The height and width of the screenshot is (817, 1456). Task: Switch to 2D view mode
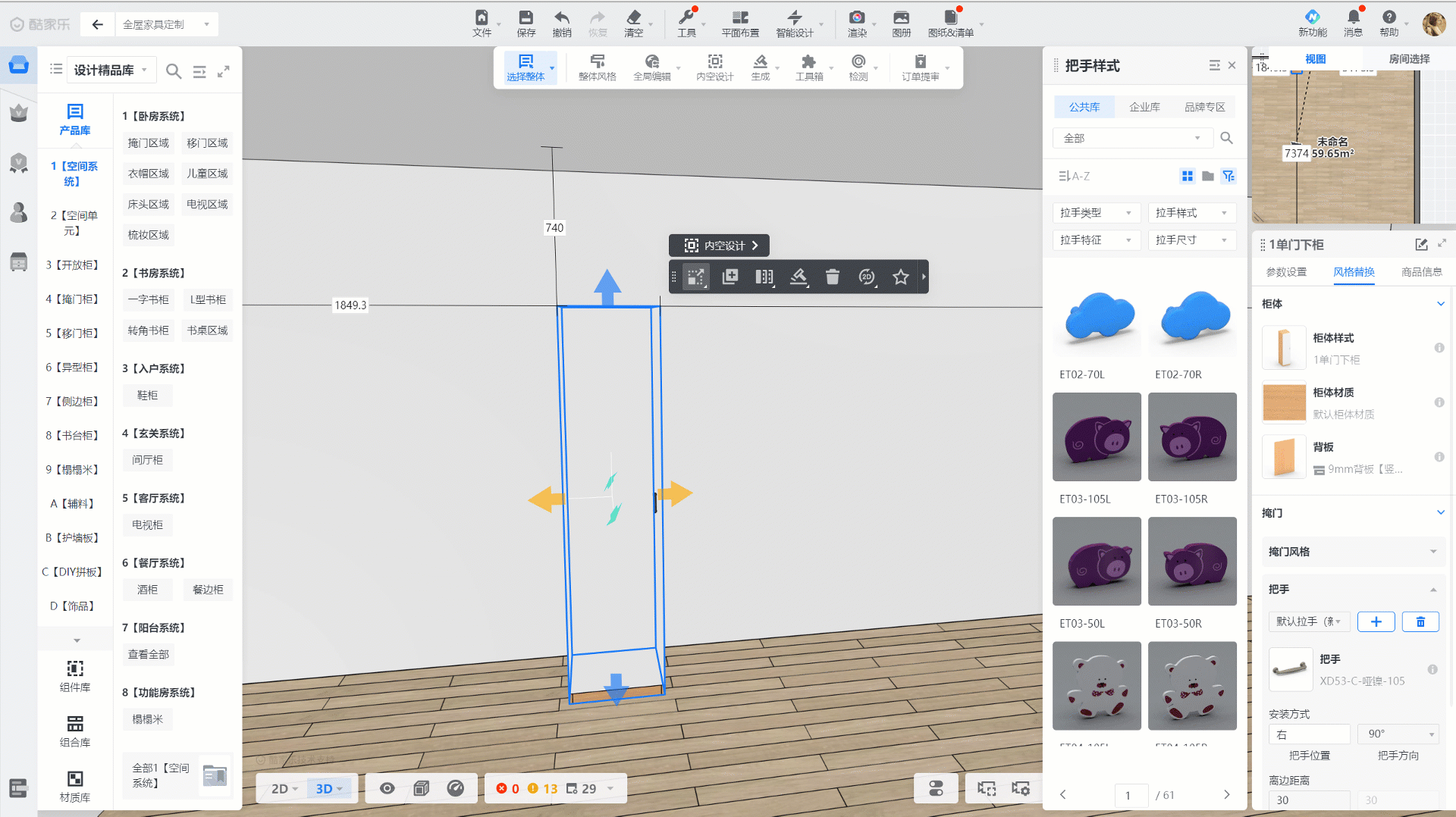[x=281, y=789]
